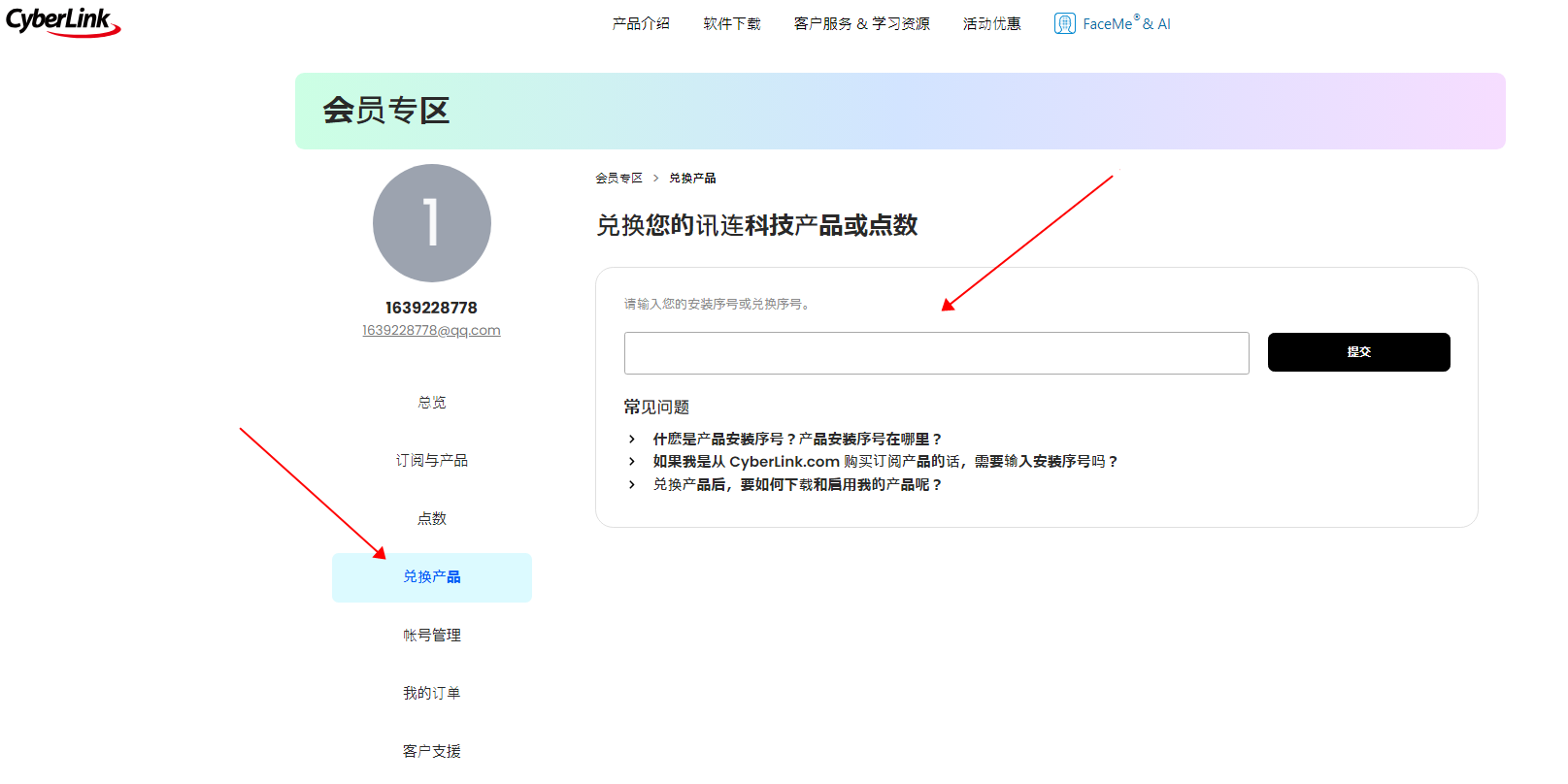Select 点数 in the sidebar
The height and width of the screenshot is (784, 1568).
[432, 518]
